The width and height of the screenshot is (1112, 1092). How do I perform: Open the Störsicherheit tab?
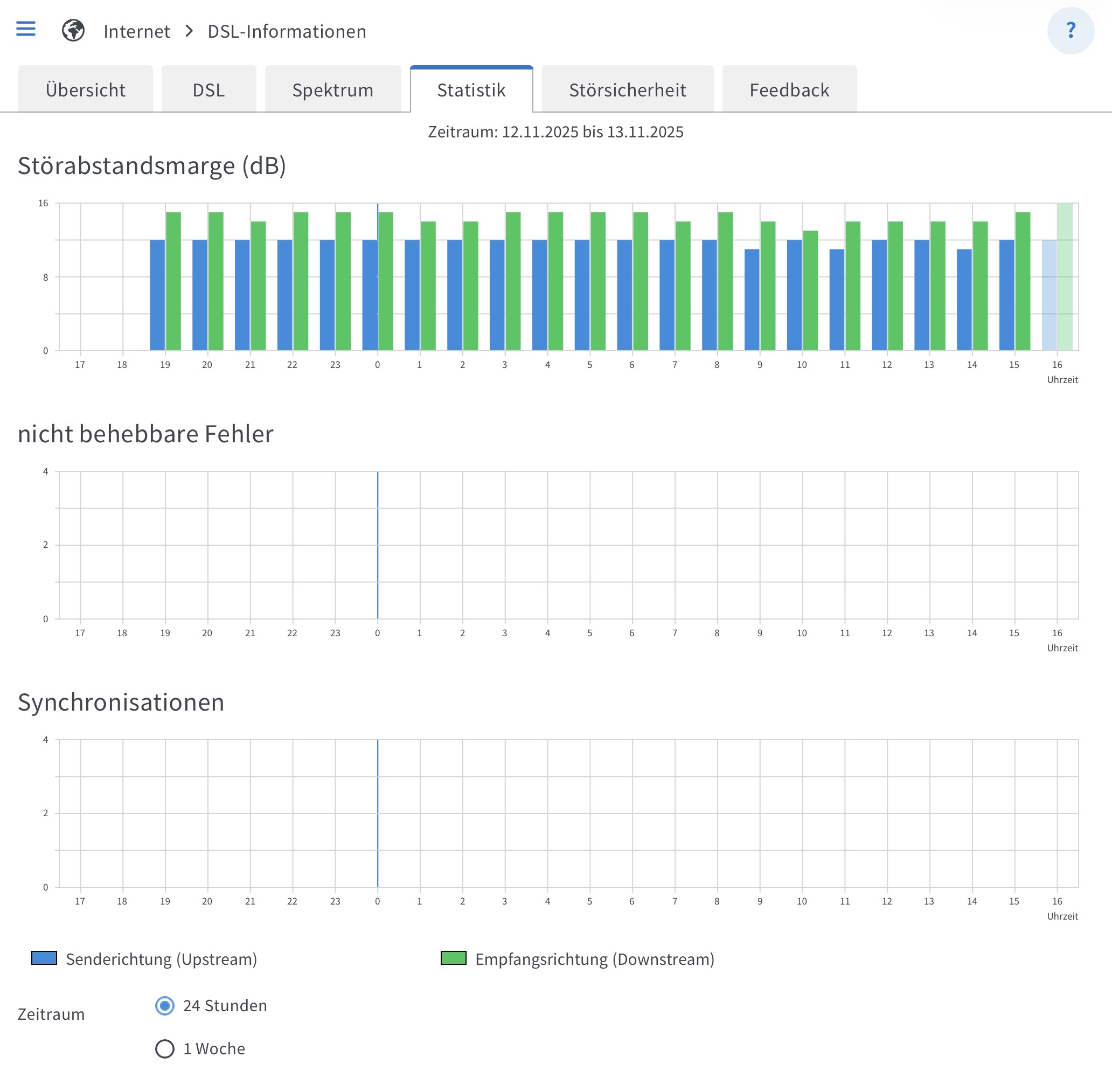pos(628,90)
